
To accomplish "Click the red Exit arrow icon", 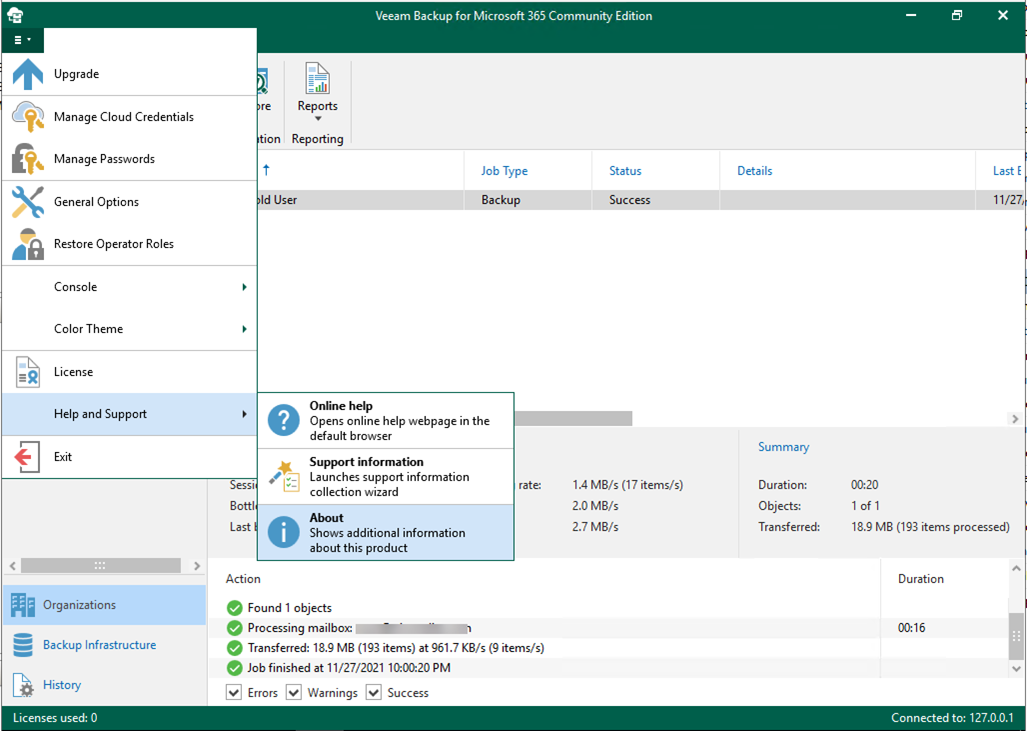I will (28, 457).
